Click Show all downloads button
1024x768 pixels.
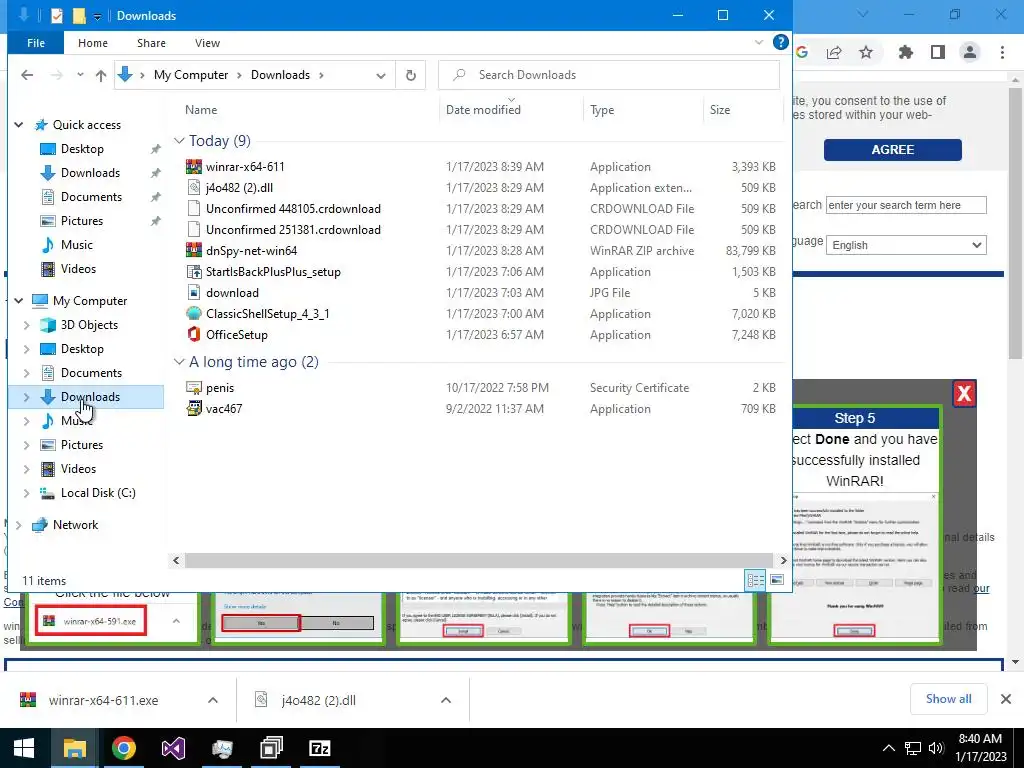click(x=948, y=699)
